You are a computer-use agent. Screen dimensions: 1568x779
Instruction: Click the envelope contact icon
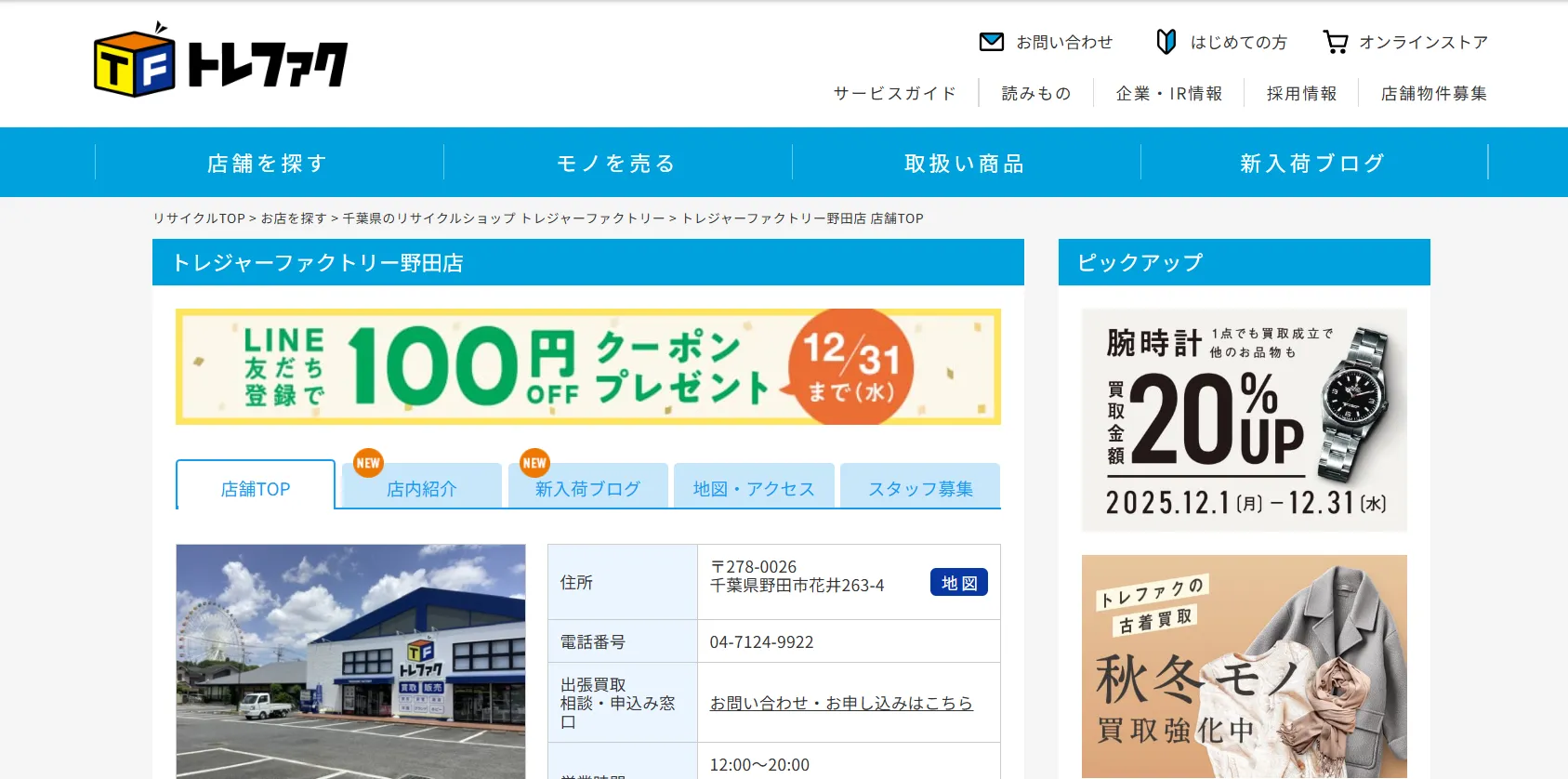coord(991,42)
